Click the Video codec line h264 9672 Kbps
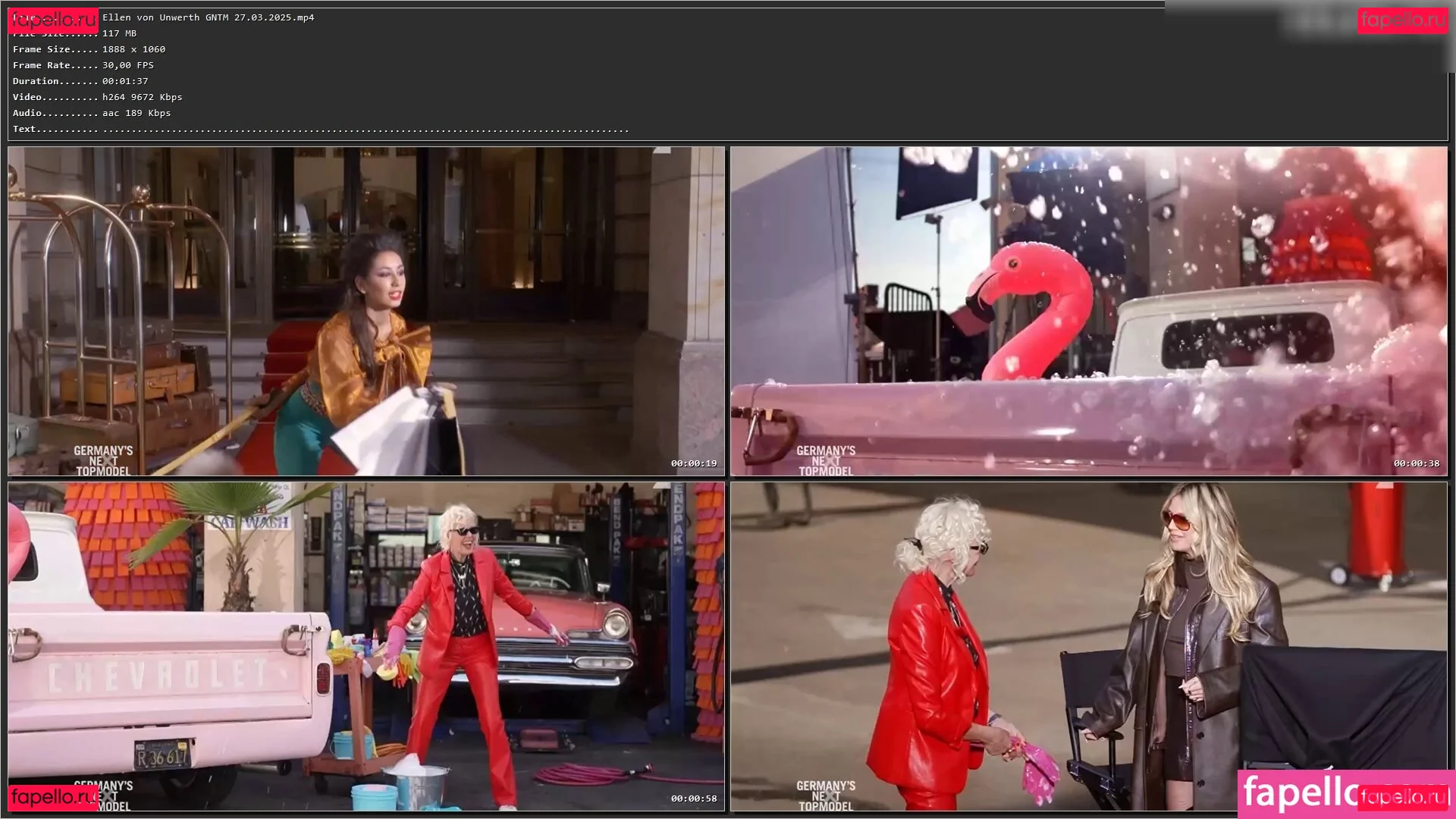The width and height of the screenshot is (1456, 819). click(142, 97)
